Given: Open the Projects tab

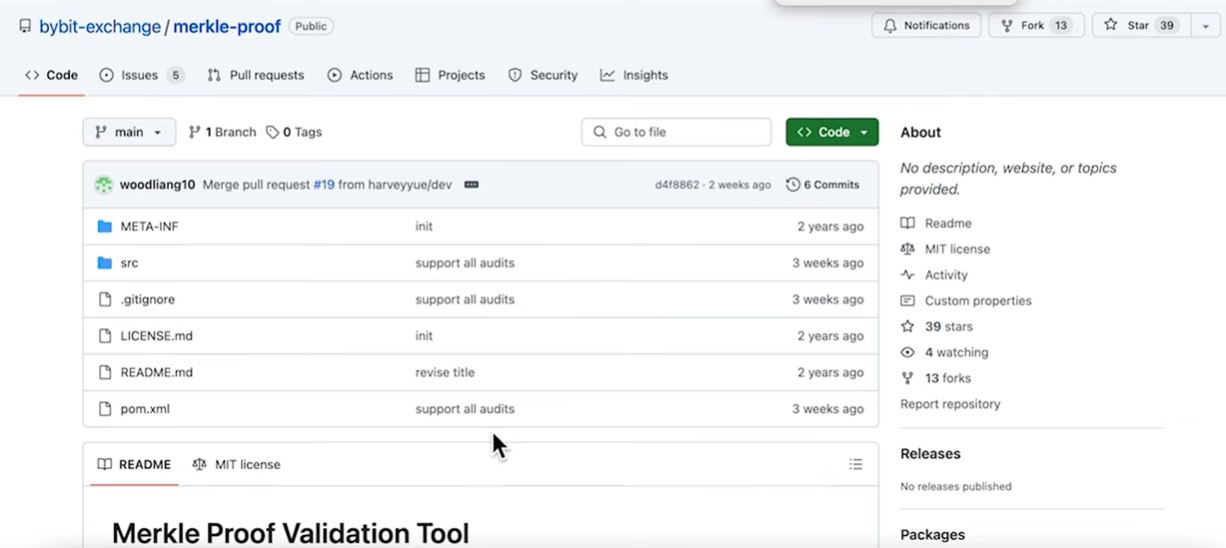Looking at the screenshot, I should point(450,75).
